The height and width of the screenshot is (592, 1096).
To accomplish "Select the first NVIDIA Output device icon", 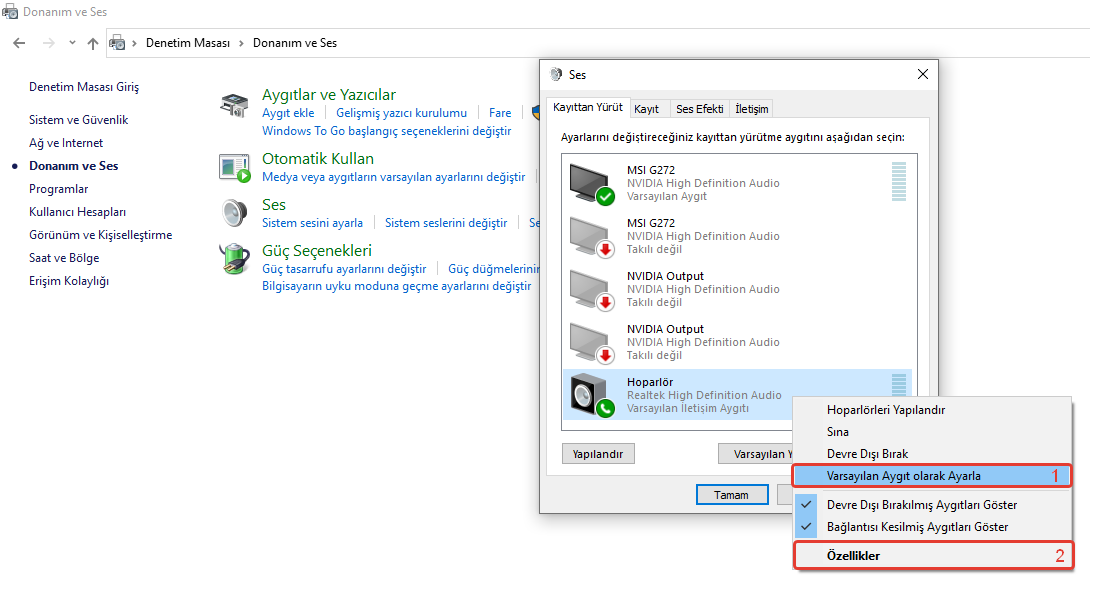I will [590, 289].
